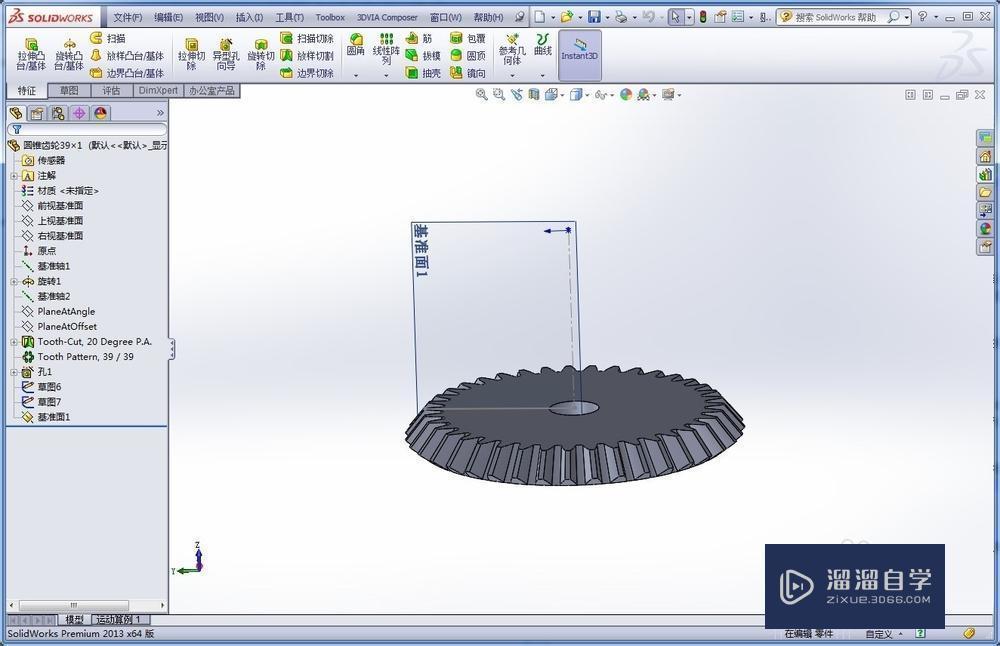Open the Appearances color wheel in right task pane
Image resolution: width=1000 pixels, height=646 pixels.
pyautogui.click(x=985, y=228)
